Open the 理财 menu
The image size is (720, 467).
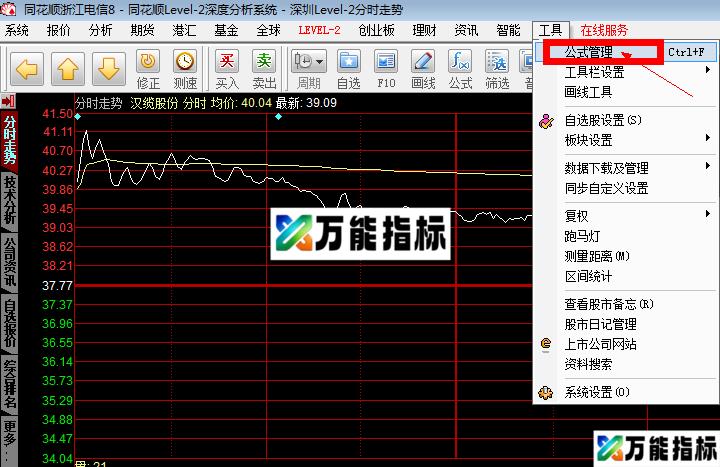(x=424, y=31)
